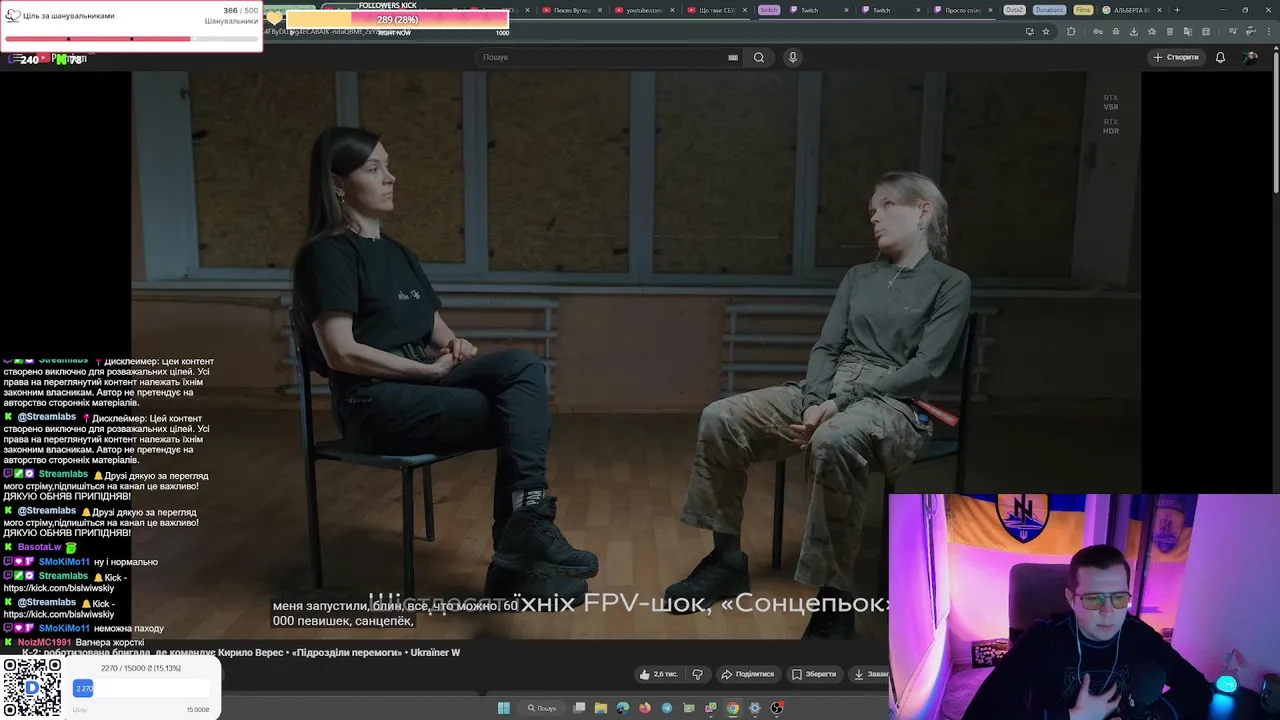Open the browser extensions puzzle icon
This screenshot has width=1280, height=720.
point(1071,31)
